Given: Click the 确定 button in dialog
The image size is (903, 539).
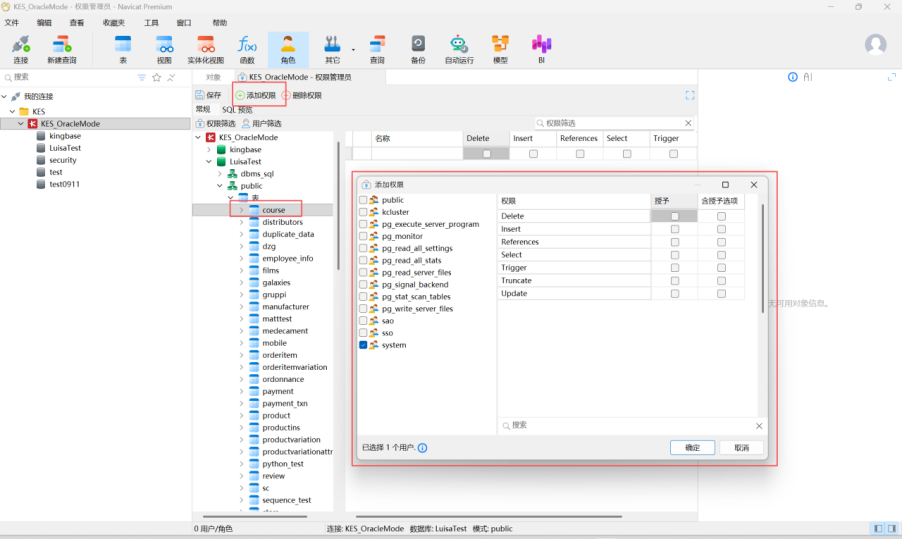Looking at the screenshot, I should click(692, 448).
